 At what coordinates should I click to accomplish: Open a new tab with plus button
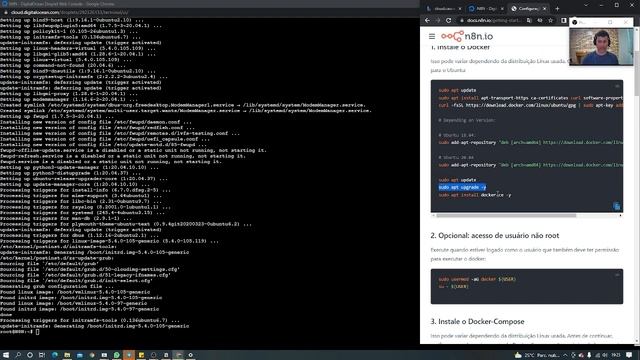(x=557, y=9)
